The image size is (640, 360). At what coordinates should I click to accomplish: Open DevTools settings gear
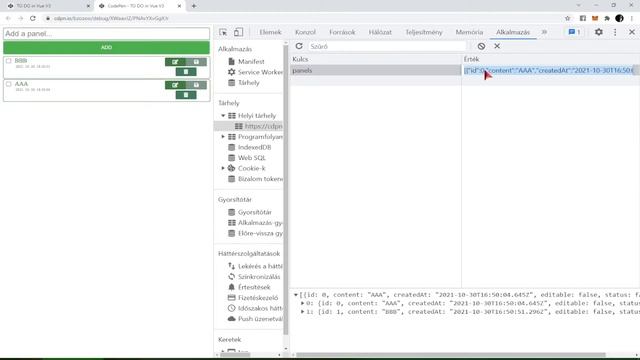(598, 32)
